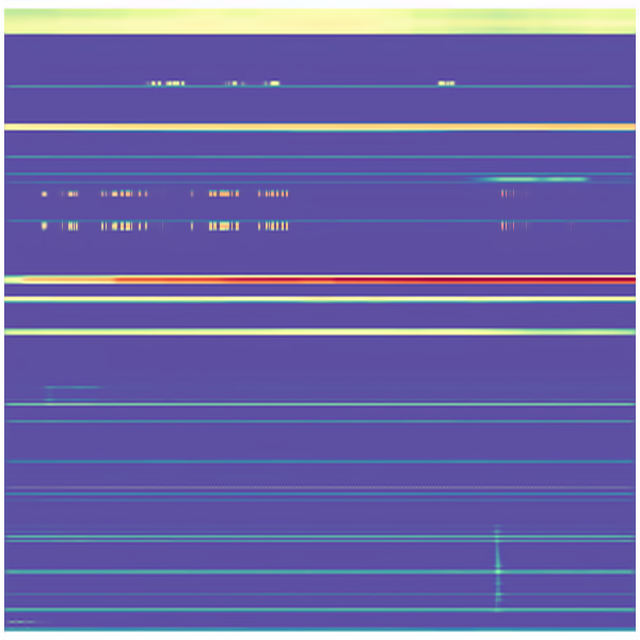This screenshot has width=640, height=640.
Task: Select the isolated first dot in upper dotted row
Action: tap(44, 193)
